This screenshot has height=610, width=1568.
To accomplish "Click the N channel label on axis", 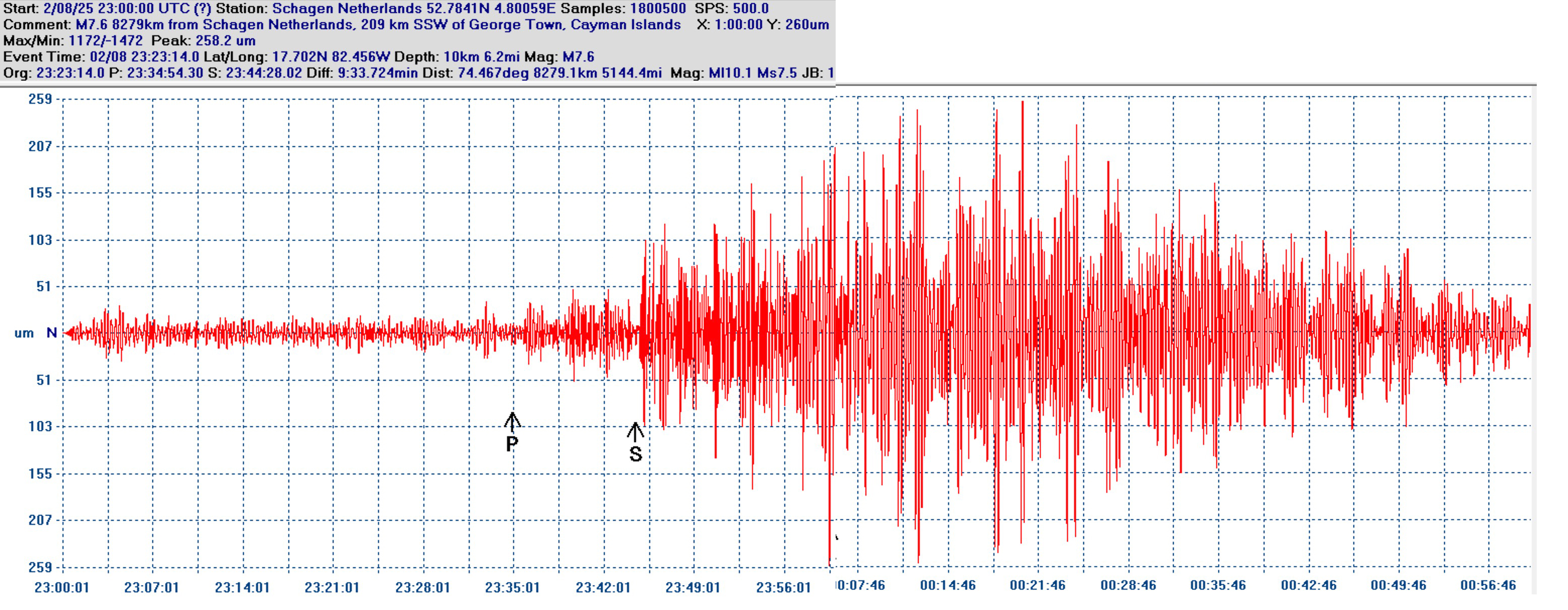I will [x=52, y=332].
